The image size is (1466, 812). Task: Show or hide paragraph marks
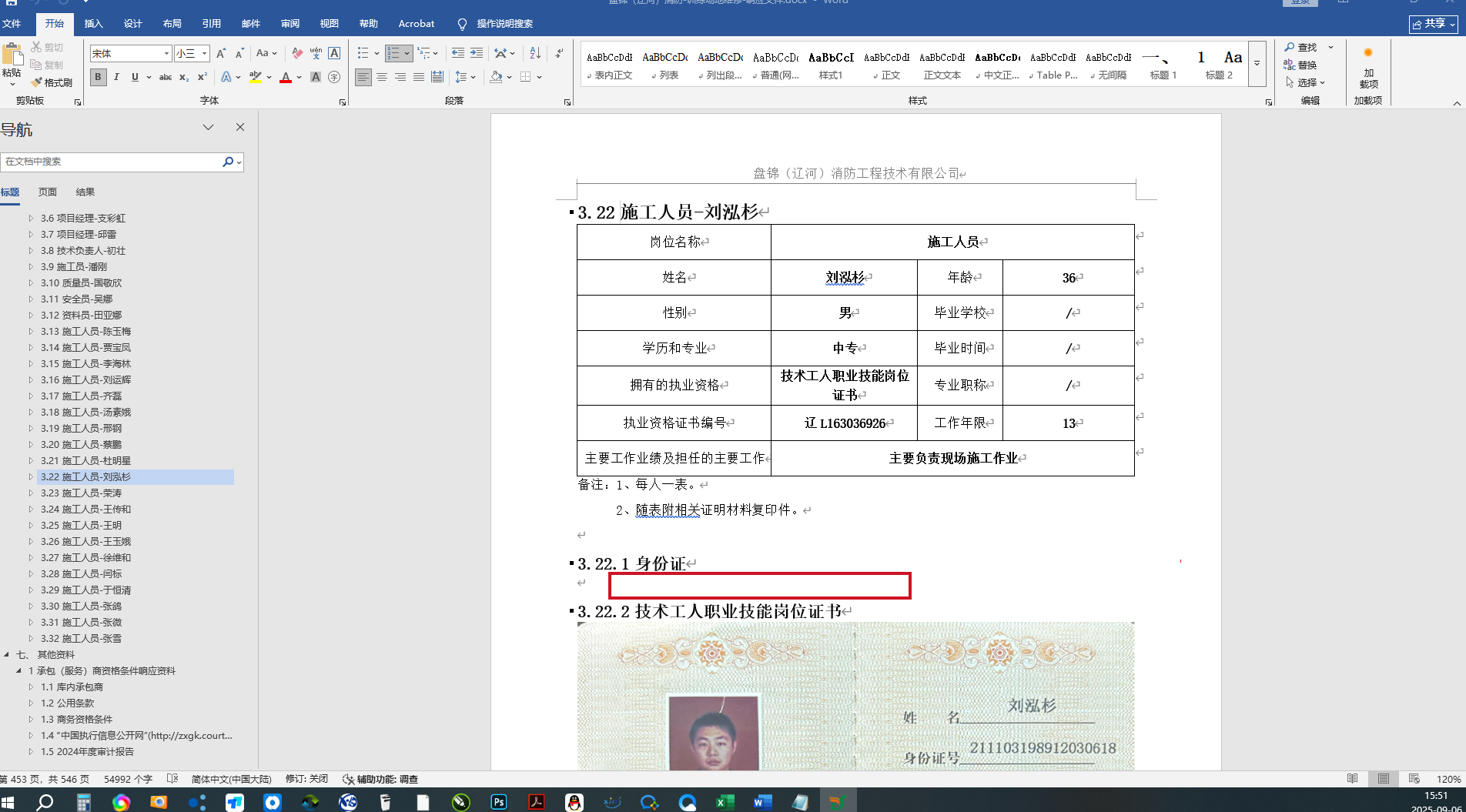pos(560,53)
